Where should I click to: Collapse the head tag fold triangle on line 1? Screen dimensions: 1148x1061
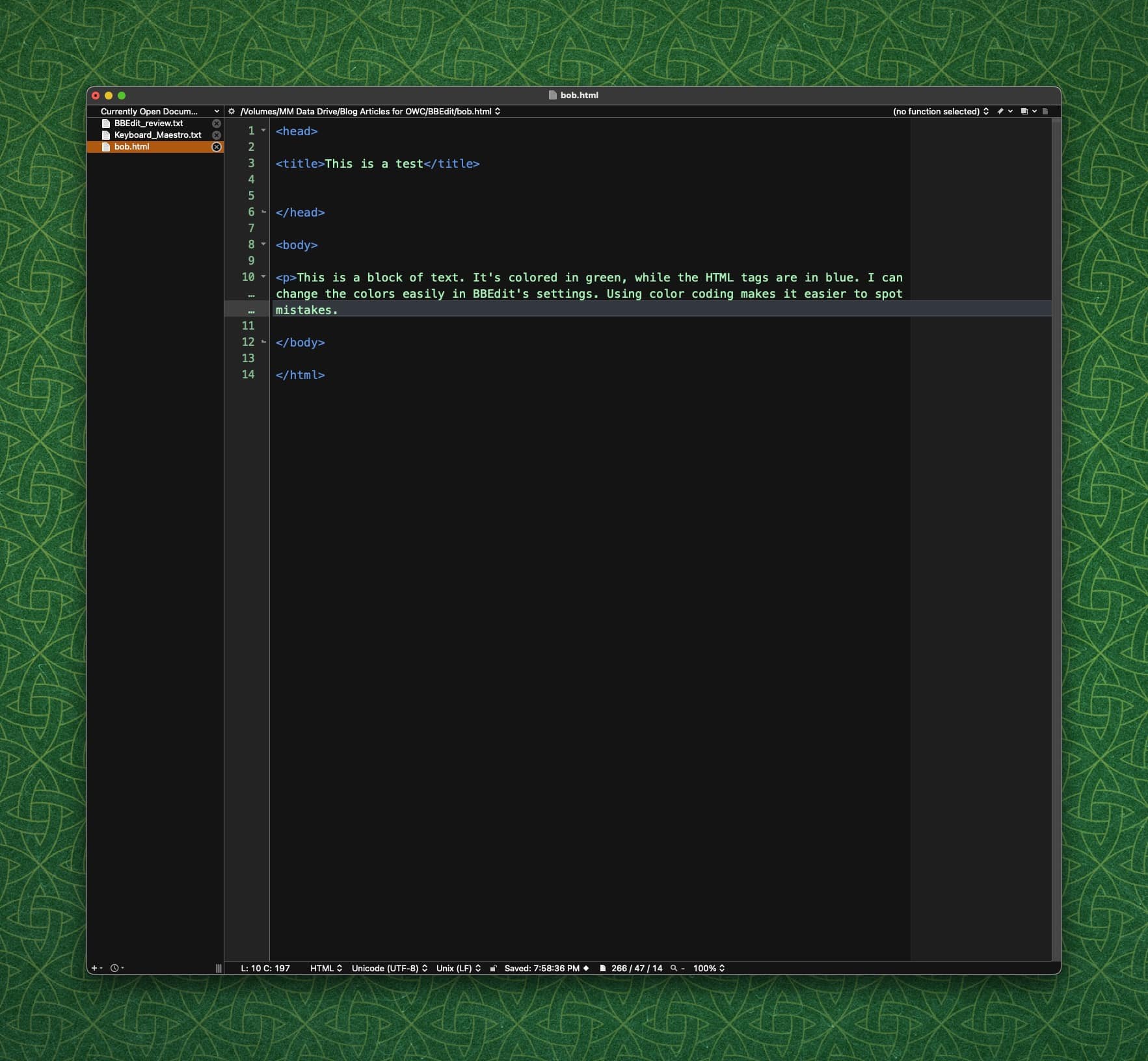click(263, 131)
